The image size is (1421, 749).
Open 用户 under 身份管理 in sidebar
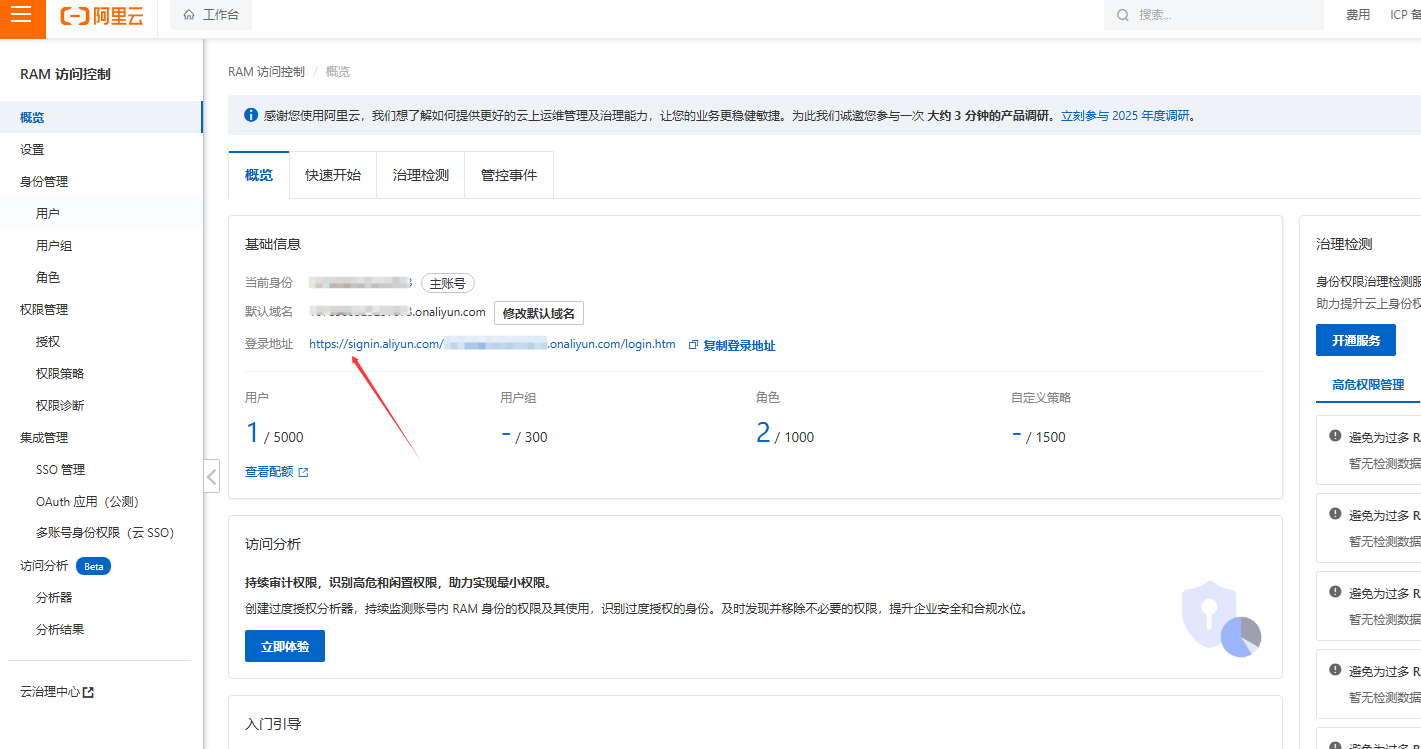tap(48, 213)
